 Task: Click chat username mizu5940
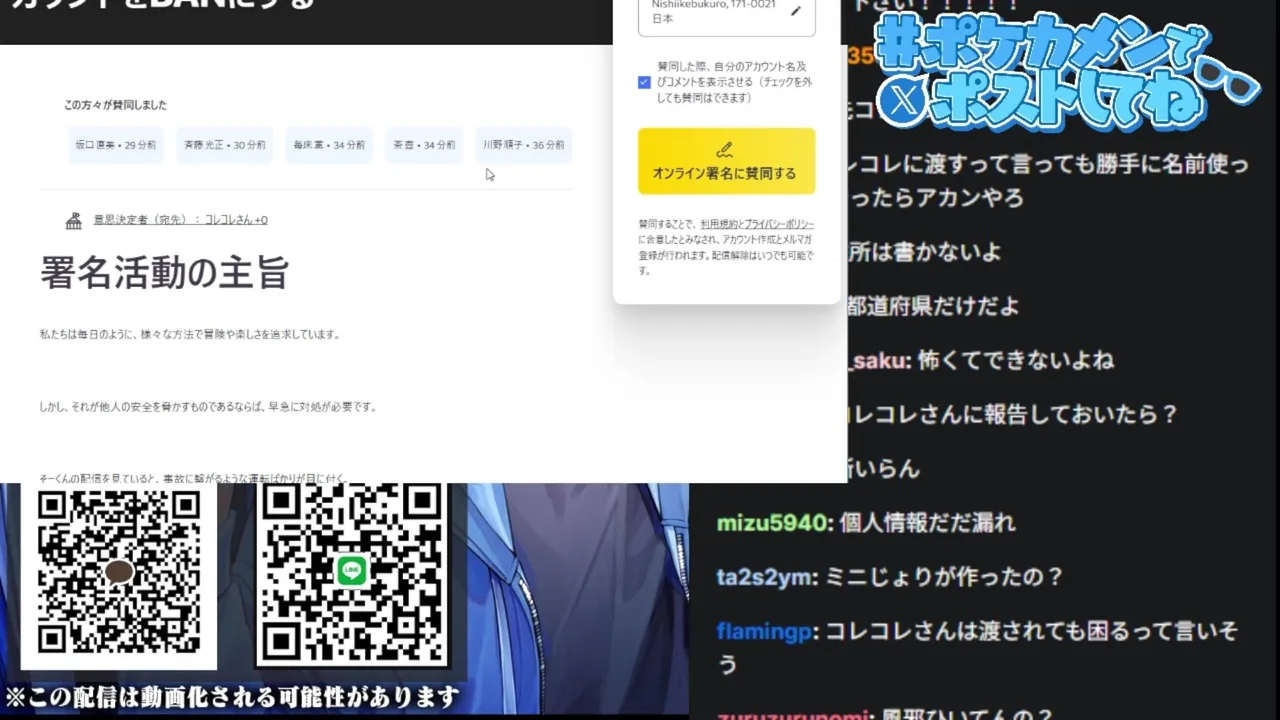(772, 523)
